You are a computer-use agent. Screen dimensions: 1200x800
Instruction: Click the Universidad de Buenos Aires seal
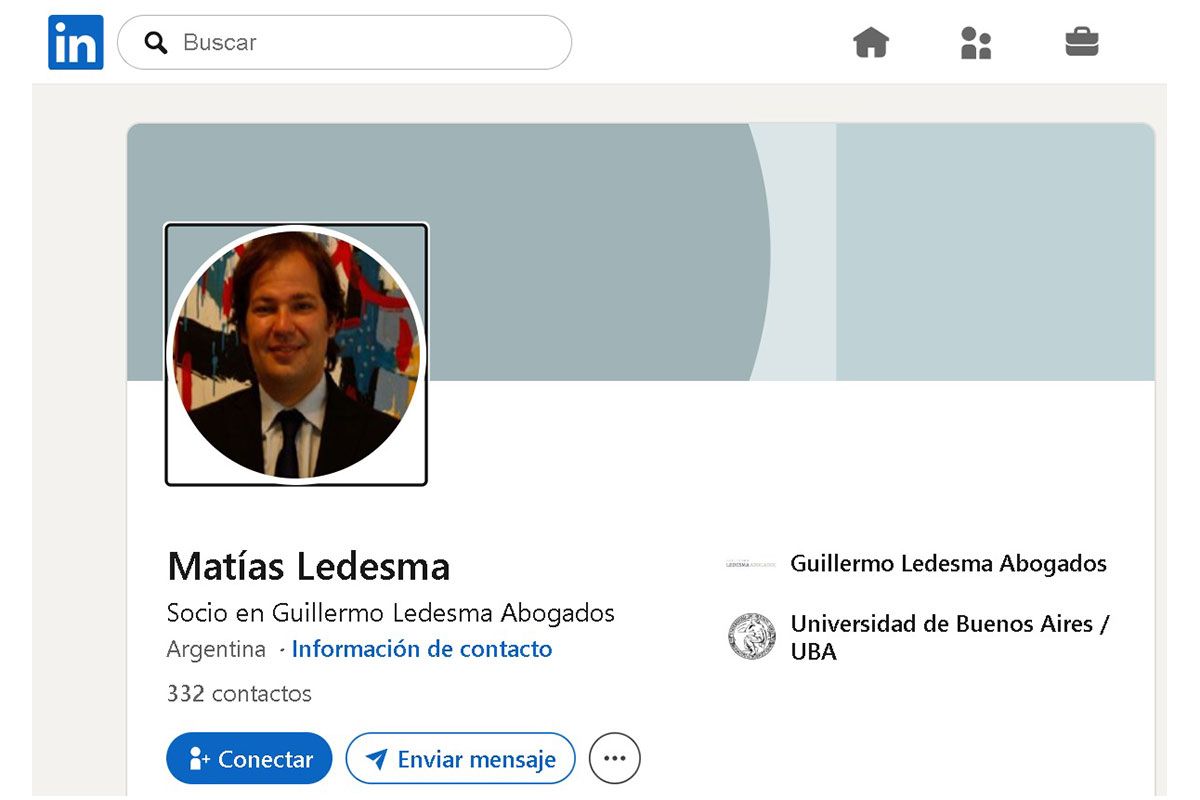tap(752, 637)
